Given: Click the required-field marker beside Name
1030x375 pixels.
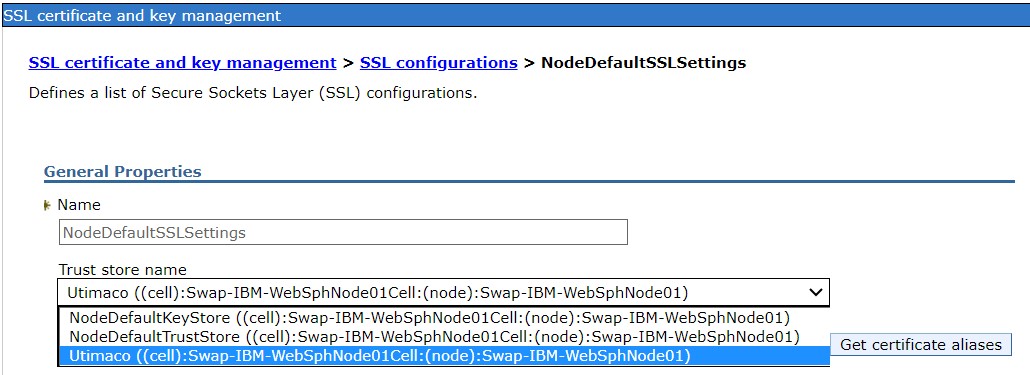Looking at the screenshot, I should (x=47, y=205).
